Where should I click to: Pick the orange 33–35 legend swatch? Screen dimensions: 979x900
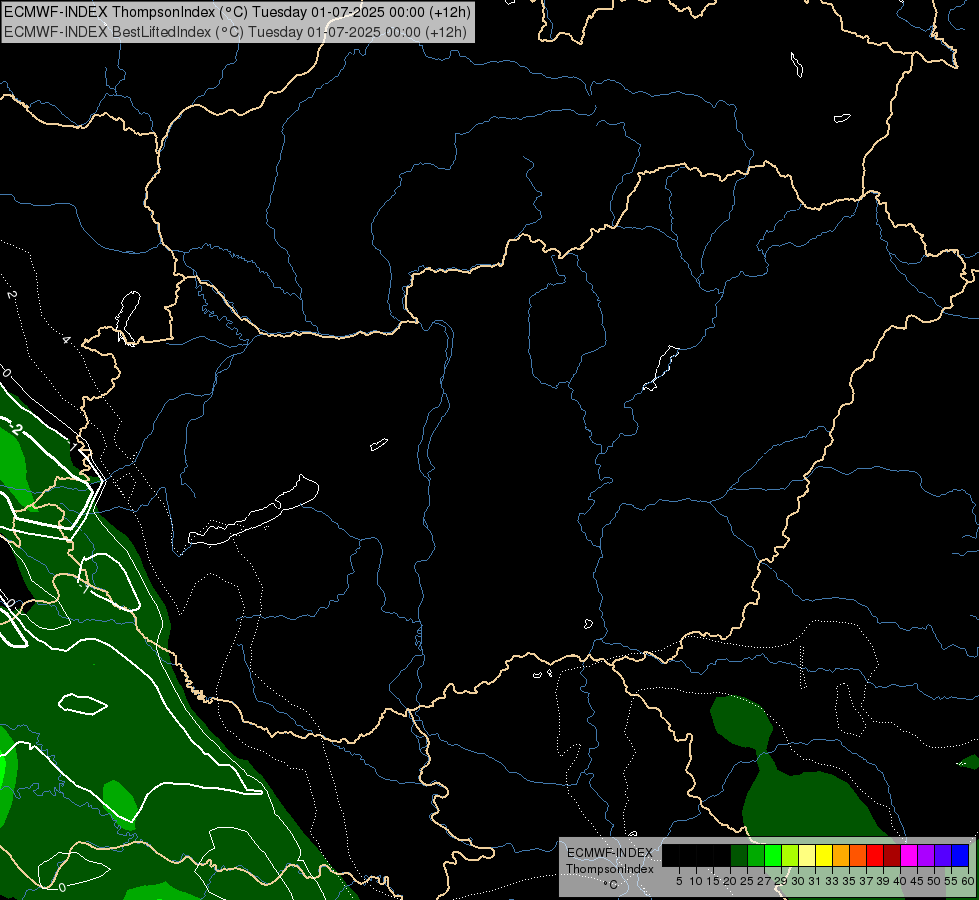pyautogui.click(x=841, y=856)
